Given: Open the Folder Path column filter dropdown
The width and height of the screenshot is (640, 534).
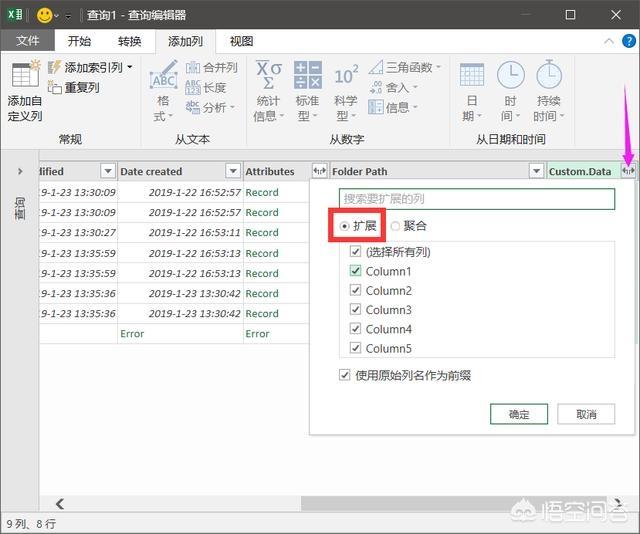Looking at the screenshot, I should click(537, 171).
